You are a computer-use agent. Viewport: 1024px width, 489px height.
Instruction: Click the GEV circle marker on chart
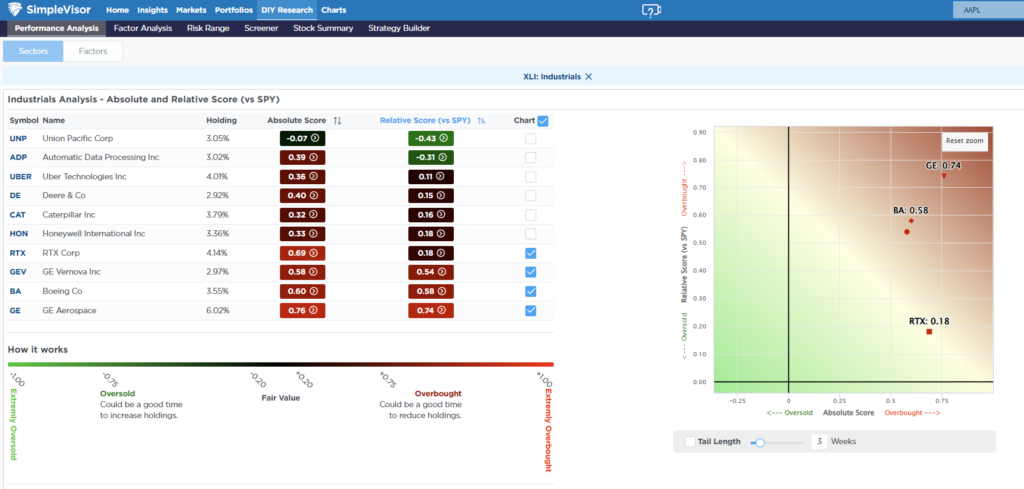[x=906, y=232]
